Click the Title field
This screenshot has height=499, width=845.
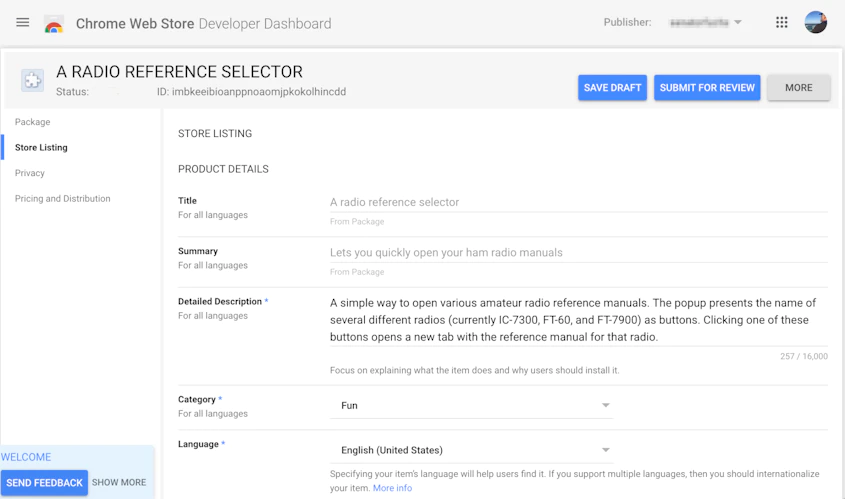578,202
